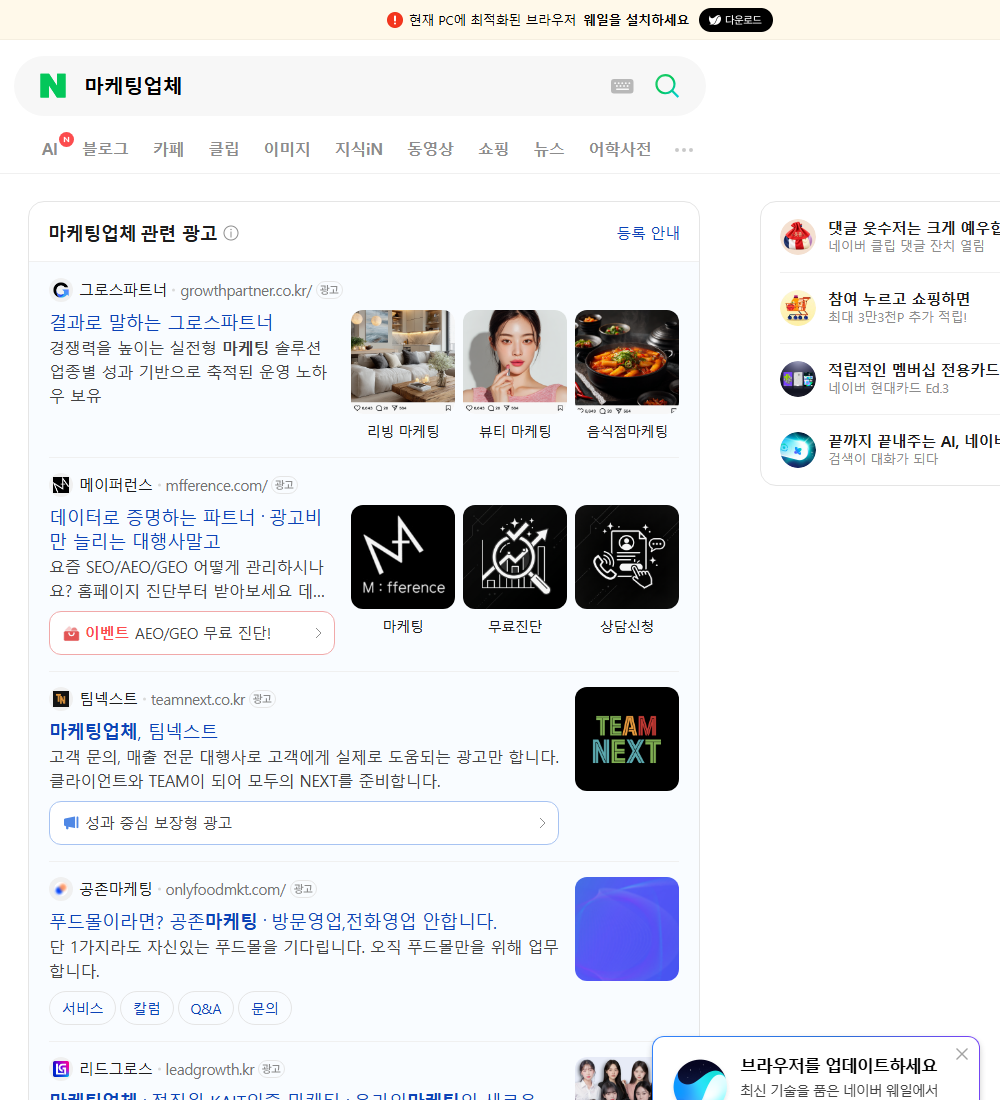Close the 브라우저를 업데이트하세요 popup
Screen dimensions: 1000x1100
coord(962,1054)
